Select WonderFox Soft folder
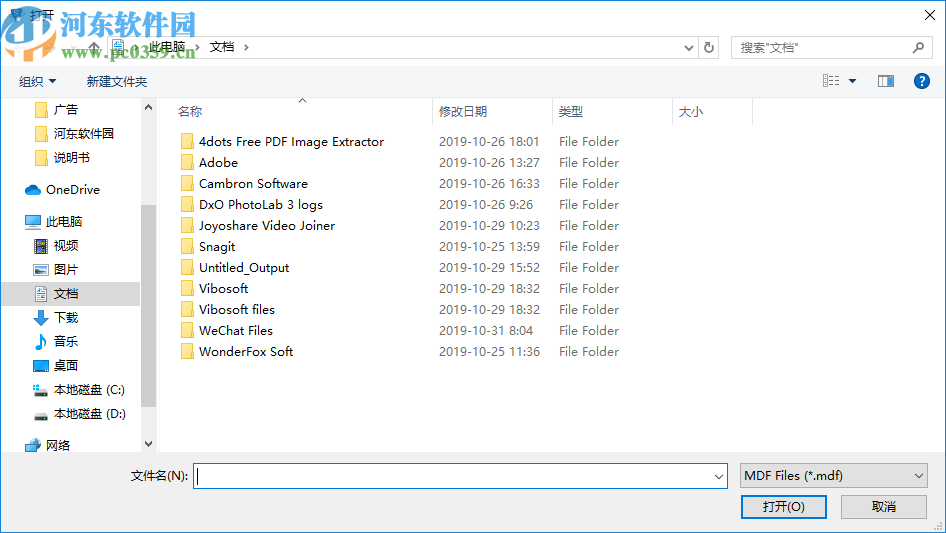 tap(246, 351)
